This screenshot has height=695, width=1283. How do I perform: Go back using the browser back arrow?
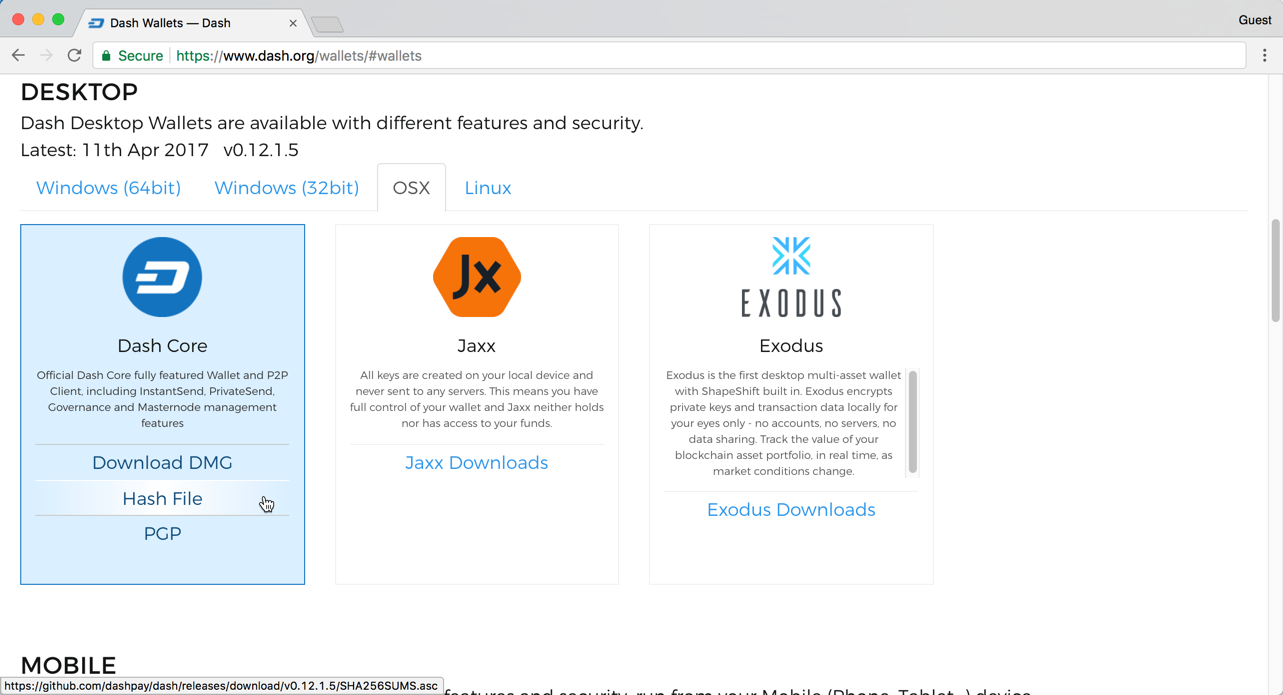point(18,56)
